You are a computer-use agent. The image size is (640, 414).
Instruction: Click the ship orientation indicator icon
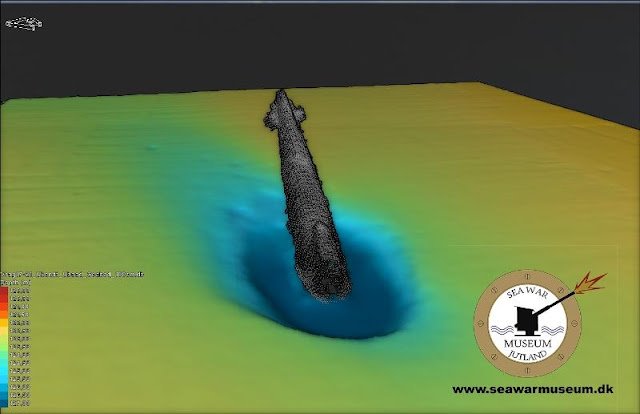pos(23,21)
